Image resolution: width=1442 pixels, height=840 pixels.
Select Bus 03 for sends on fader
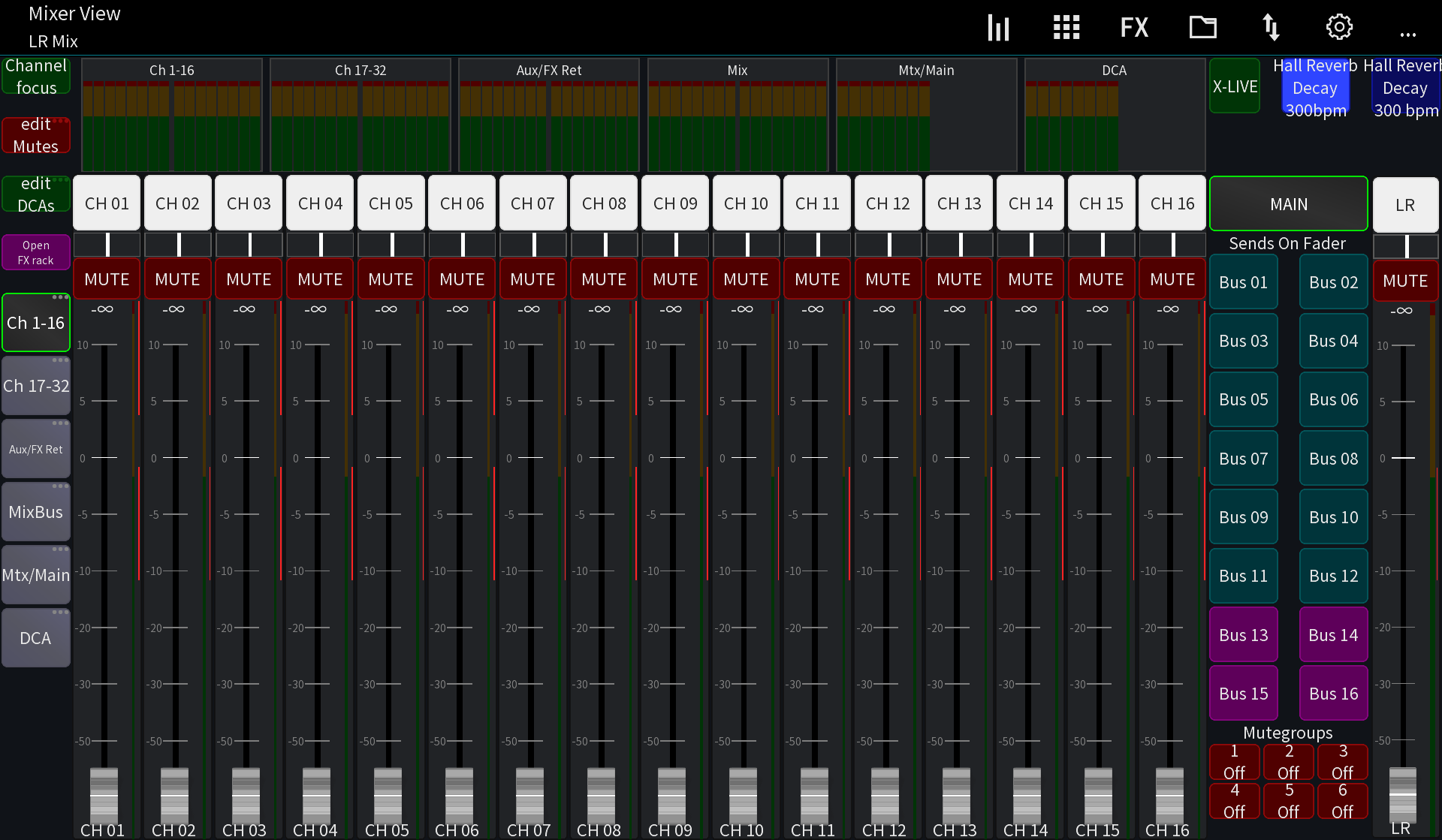[1243, 340]
